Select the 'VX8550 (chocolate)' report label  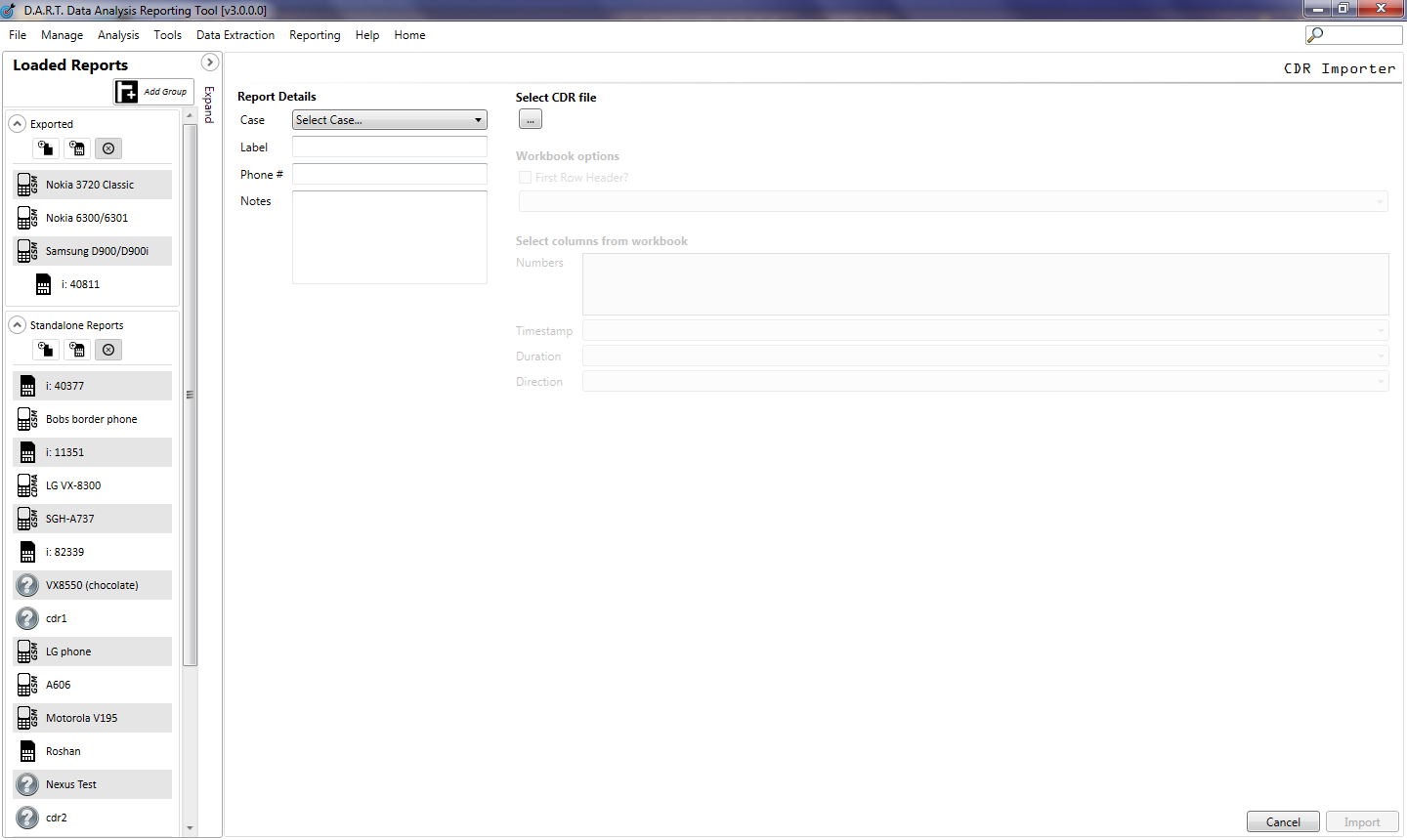92,585
